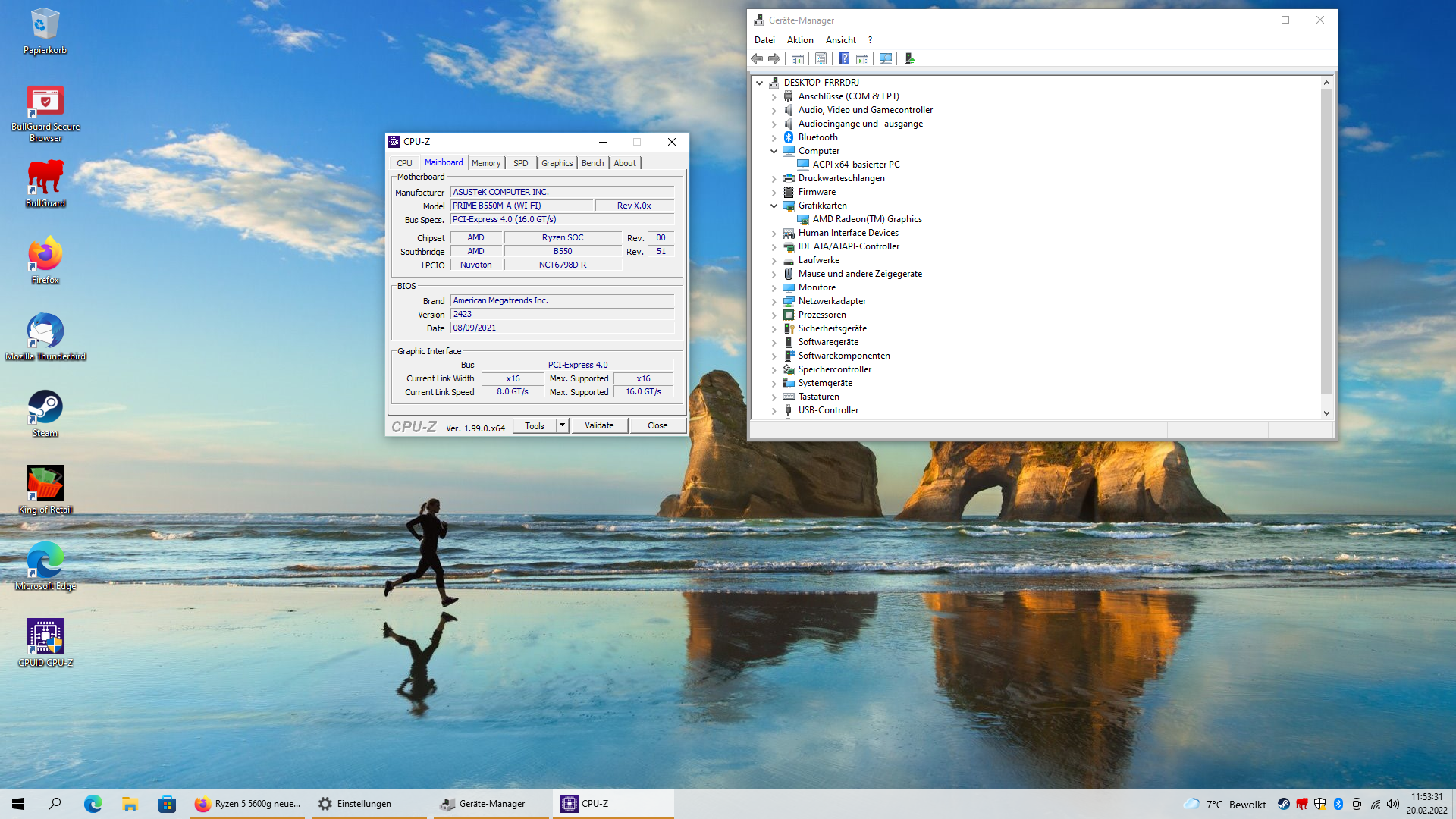Viewport: 1456px width, 819px height.
Task: Open Microsoft Store from the taskbar
Action: [x=167, y=804]
